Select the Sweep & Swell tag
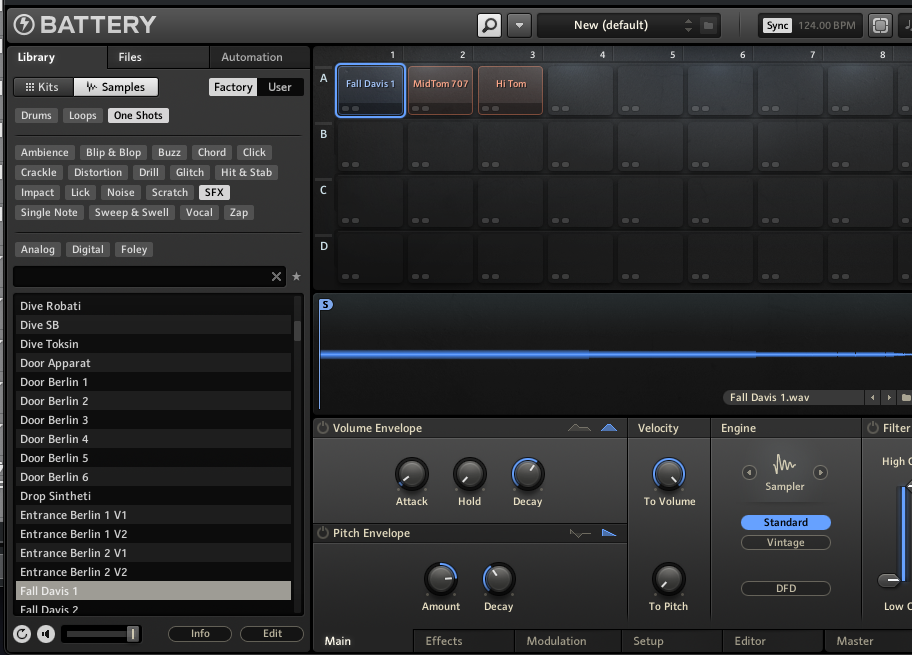Image resolution: width=912 pixels, height=655 pixels. click(132, 212)
